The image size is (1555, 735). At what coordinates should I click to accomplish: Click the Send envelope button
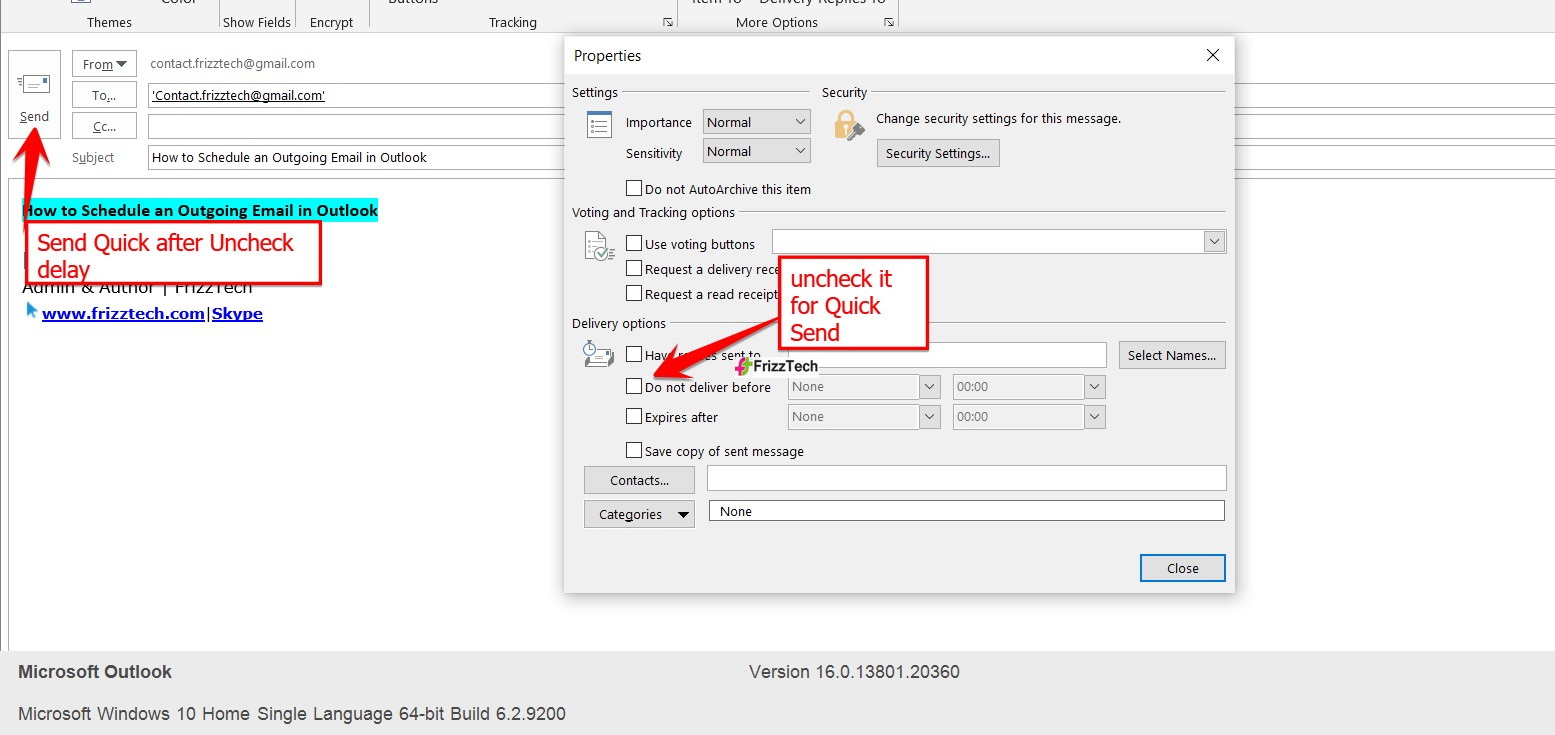pos(34,94)
